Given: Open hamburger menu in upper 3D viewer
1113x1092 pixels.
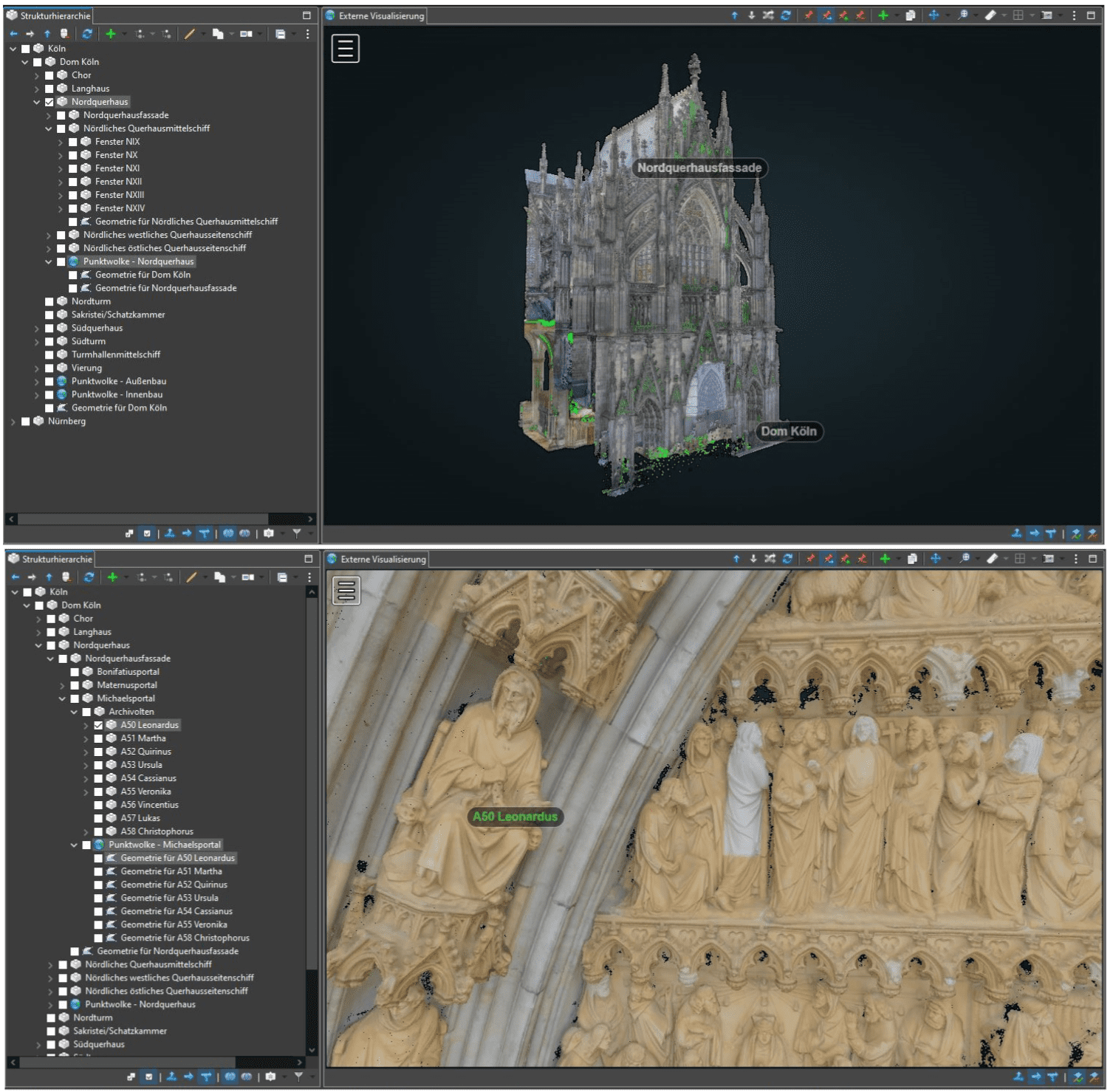Looking at the screenshot, I should 345,49.
